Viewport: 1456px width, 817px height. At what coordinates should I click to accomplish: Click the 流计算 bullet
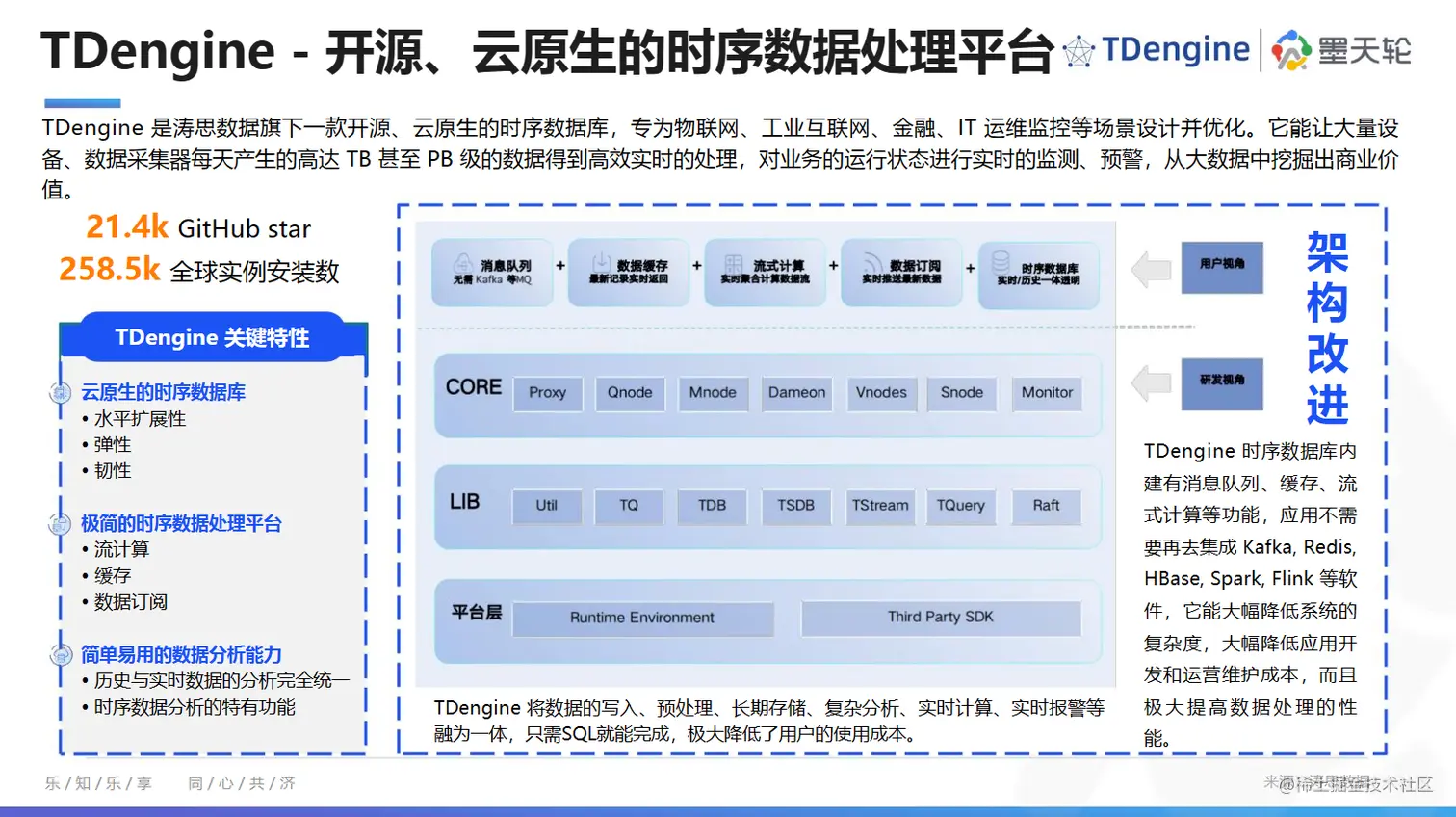click(x=116, y=549)
